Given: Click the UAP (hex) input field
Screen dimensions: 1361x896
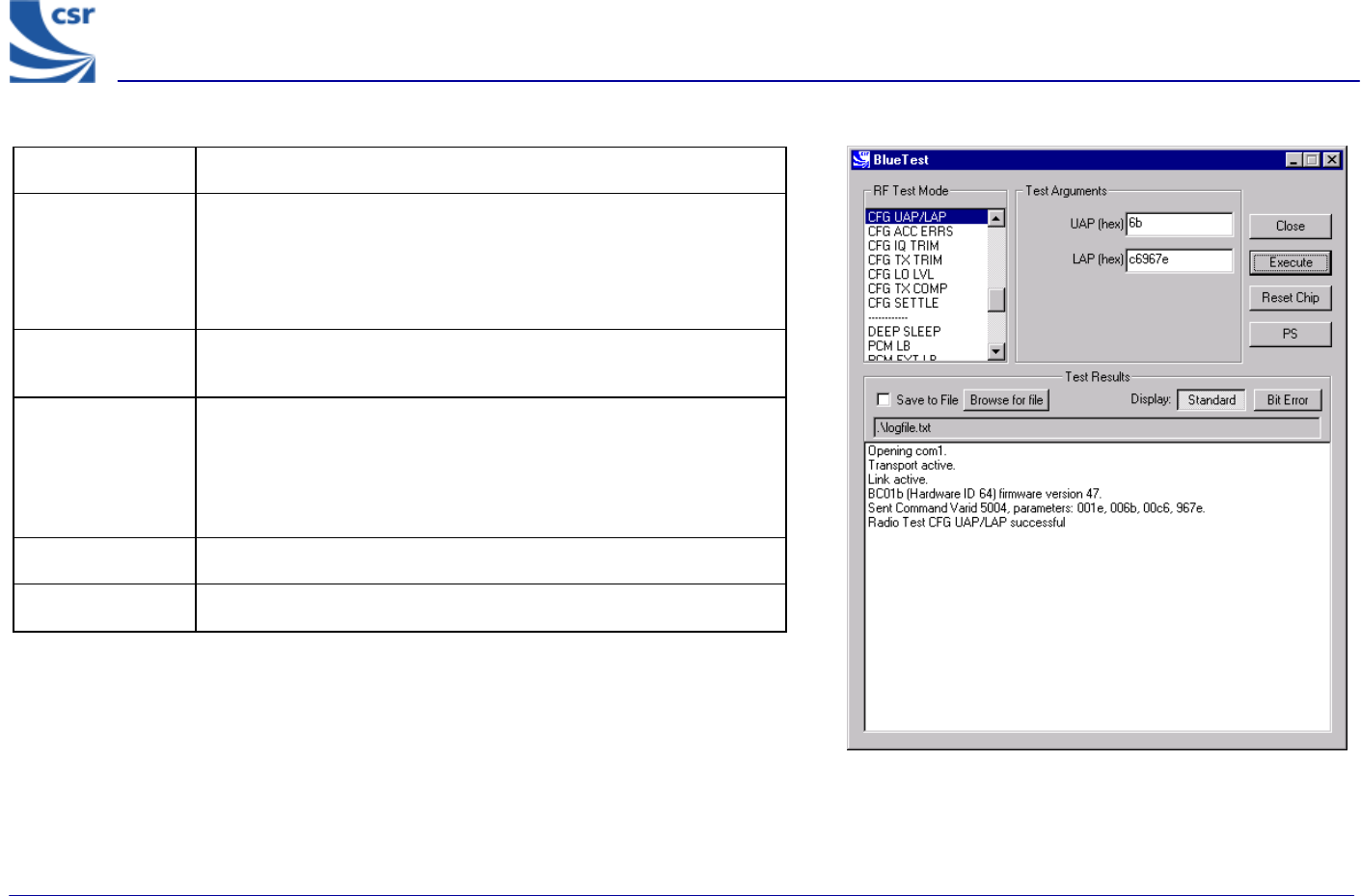Looking at the screenshot, I should pos(1180,224).
